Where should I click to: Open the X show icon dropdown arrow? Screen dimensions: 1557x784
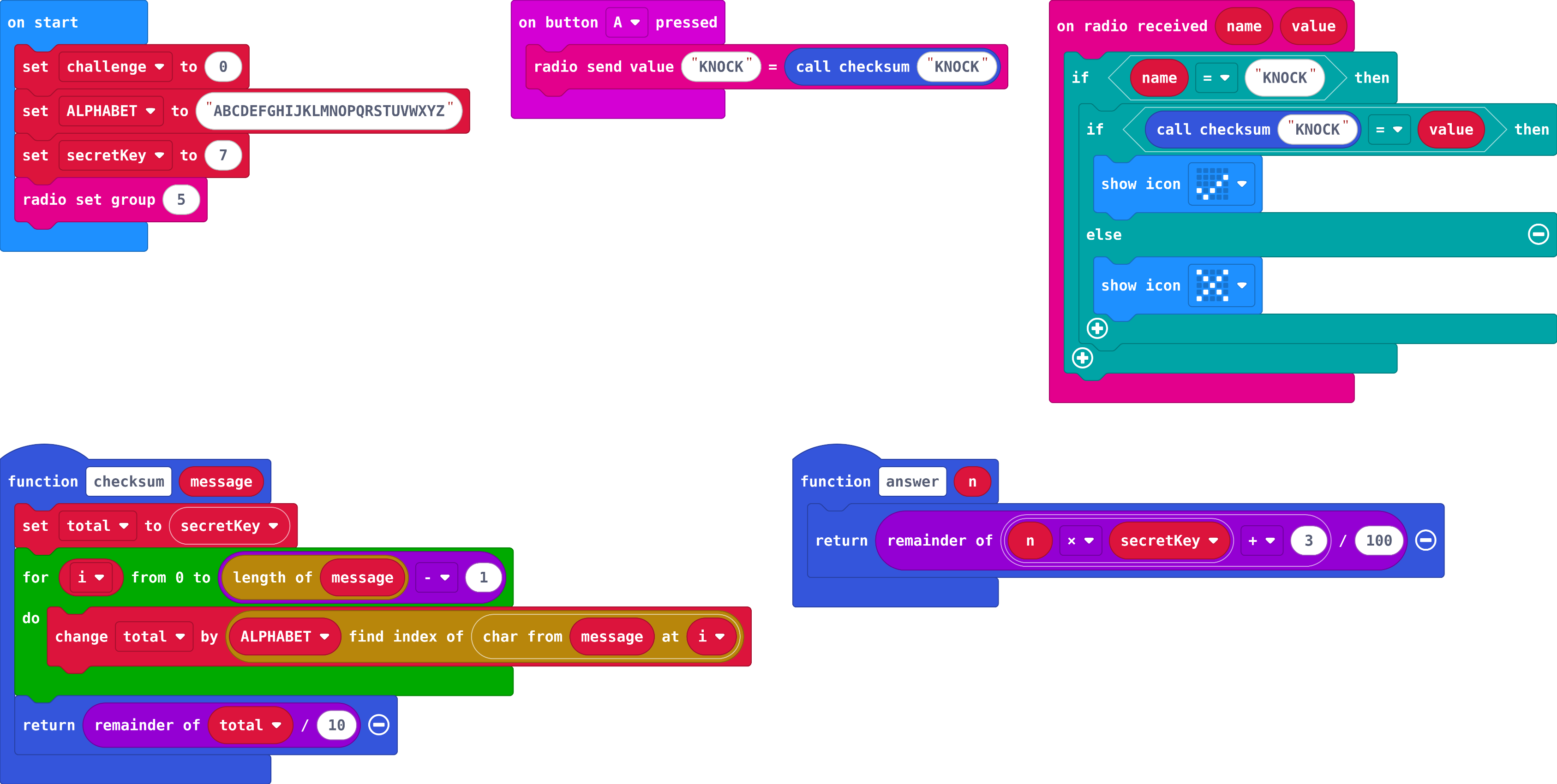1241,285
